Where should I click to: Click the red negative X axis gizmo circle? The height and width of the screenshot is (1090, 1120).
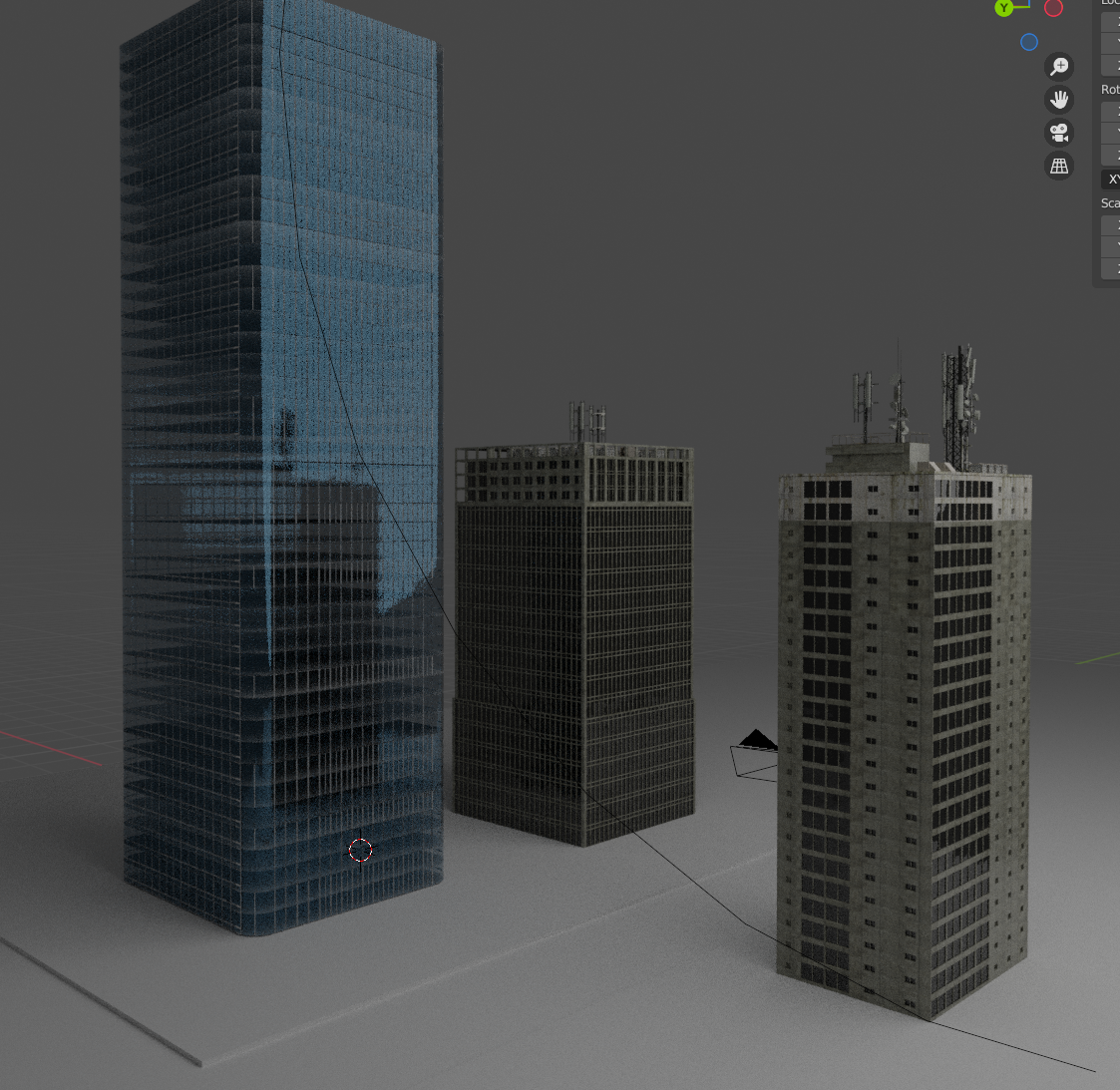coord(1053,8)
